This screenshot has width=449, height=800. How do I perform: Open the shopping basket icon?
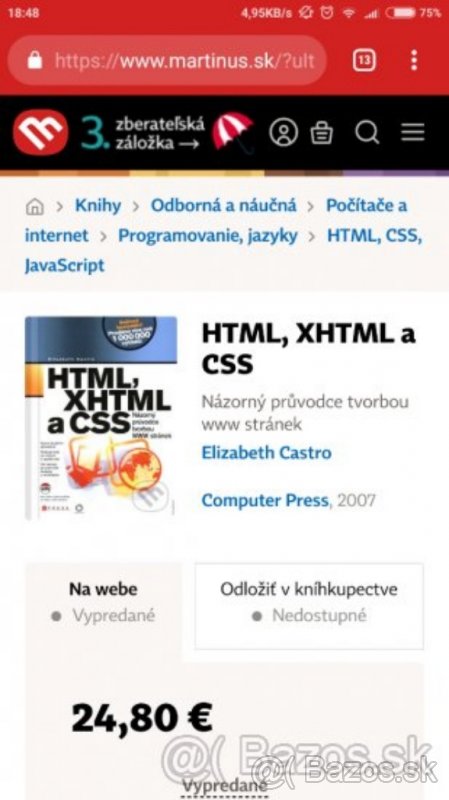click(322, 133)
